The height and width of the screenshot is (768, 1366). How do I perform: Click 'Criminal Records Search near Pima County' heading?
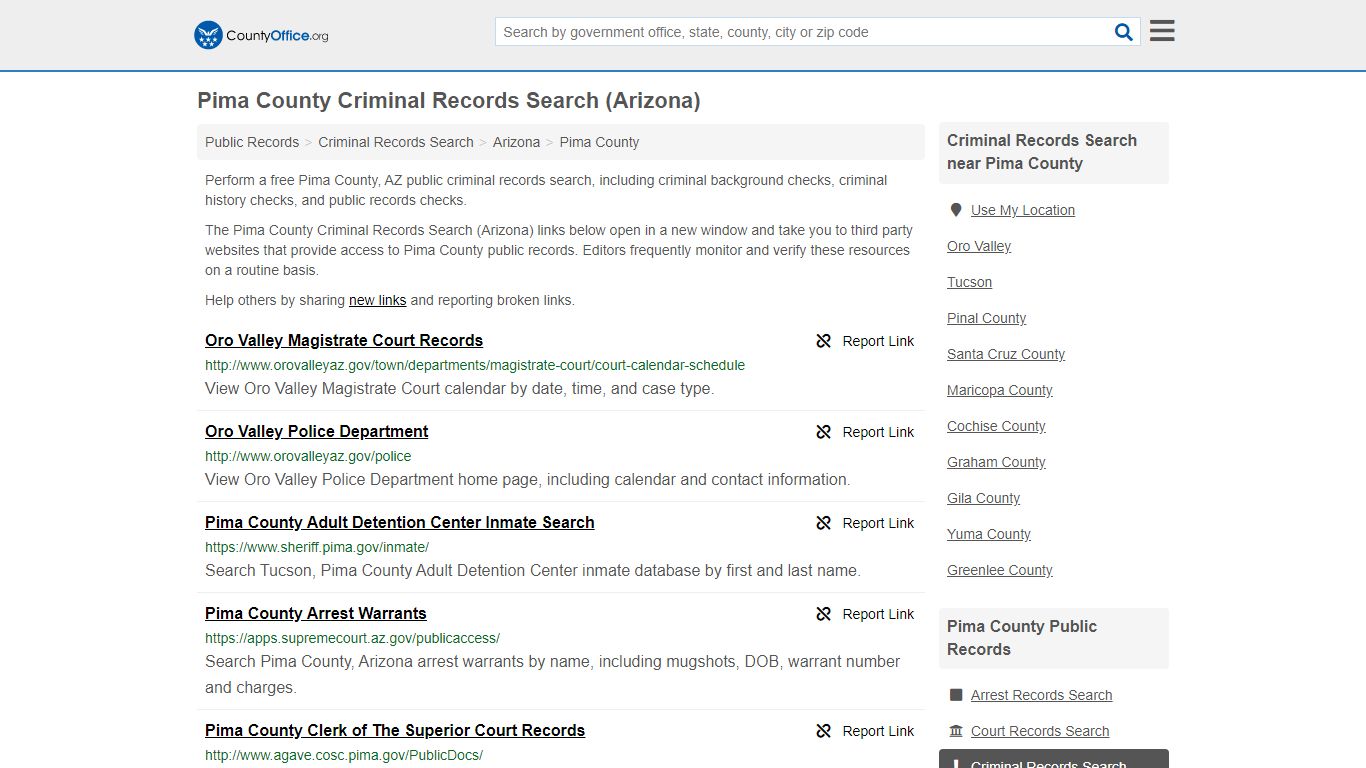[1042, 152]
